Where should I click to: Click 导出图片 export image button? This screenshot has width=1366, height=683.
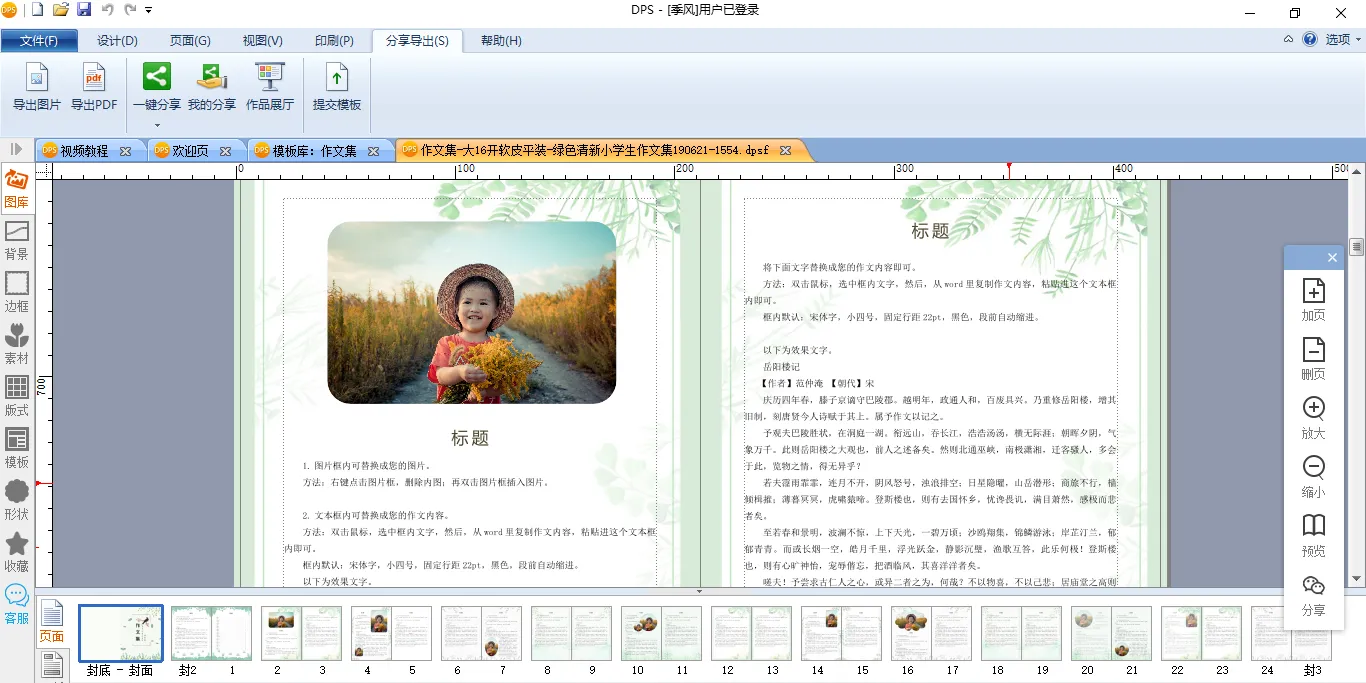(x=37, y=87)
